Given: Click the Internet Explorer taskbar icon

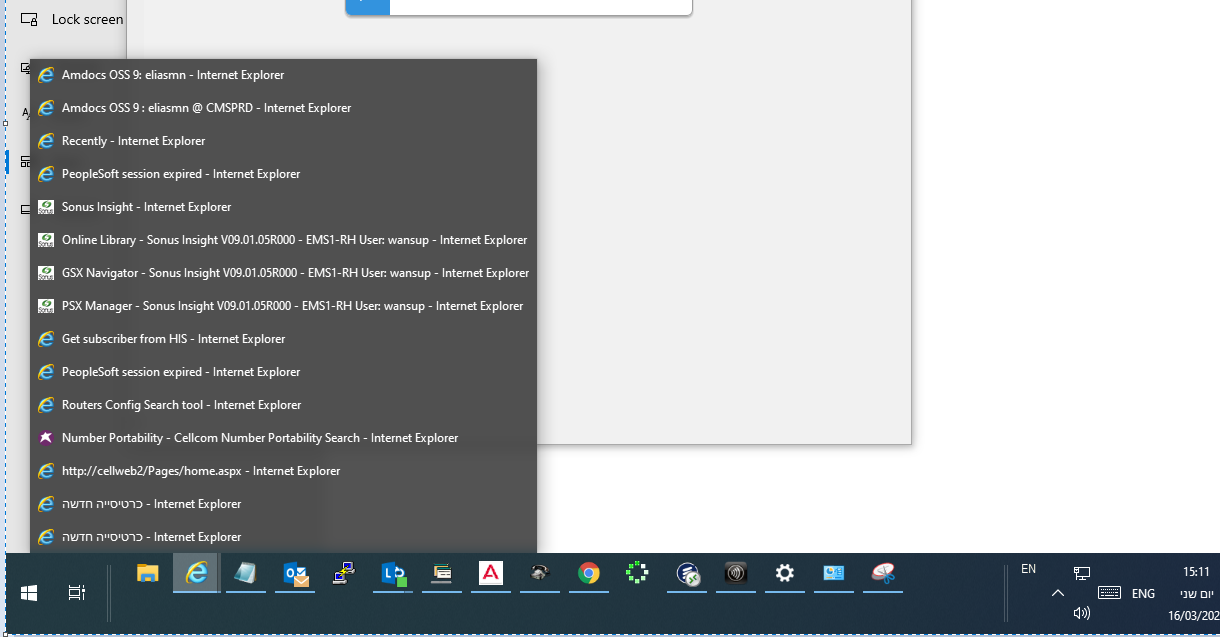Looking at the screenshot, I should [197, 573].
